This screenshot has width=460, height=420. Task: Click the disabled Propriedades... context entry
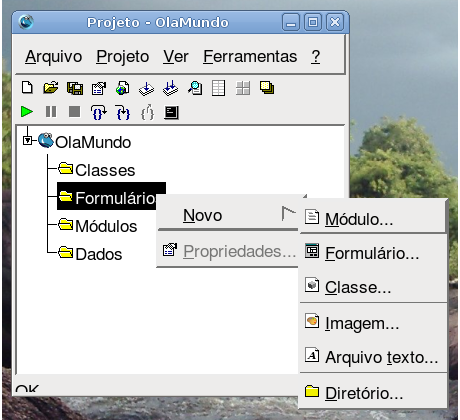228,251
